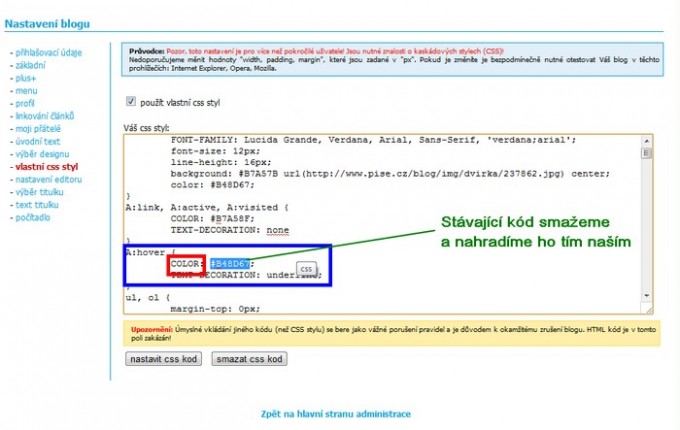Screen dimensions: 680x430
Task: Click scroll up arrow in CSS textarea
Action: [646, 141]
